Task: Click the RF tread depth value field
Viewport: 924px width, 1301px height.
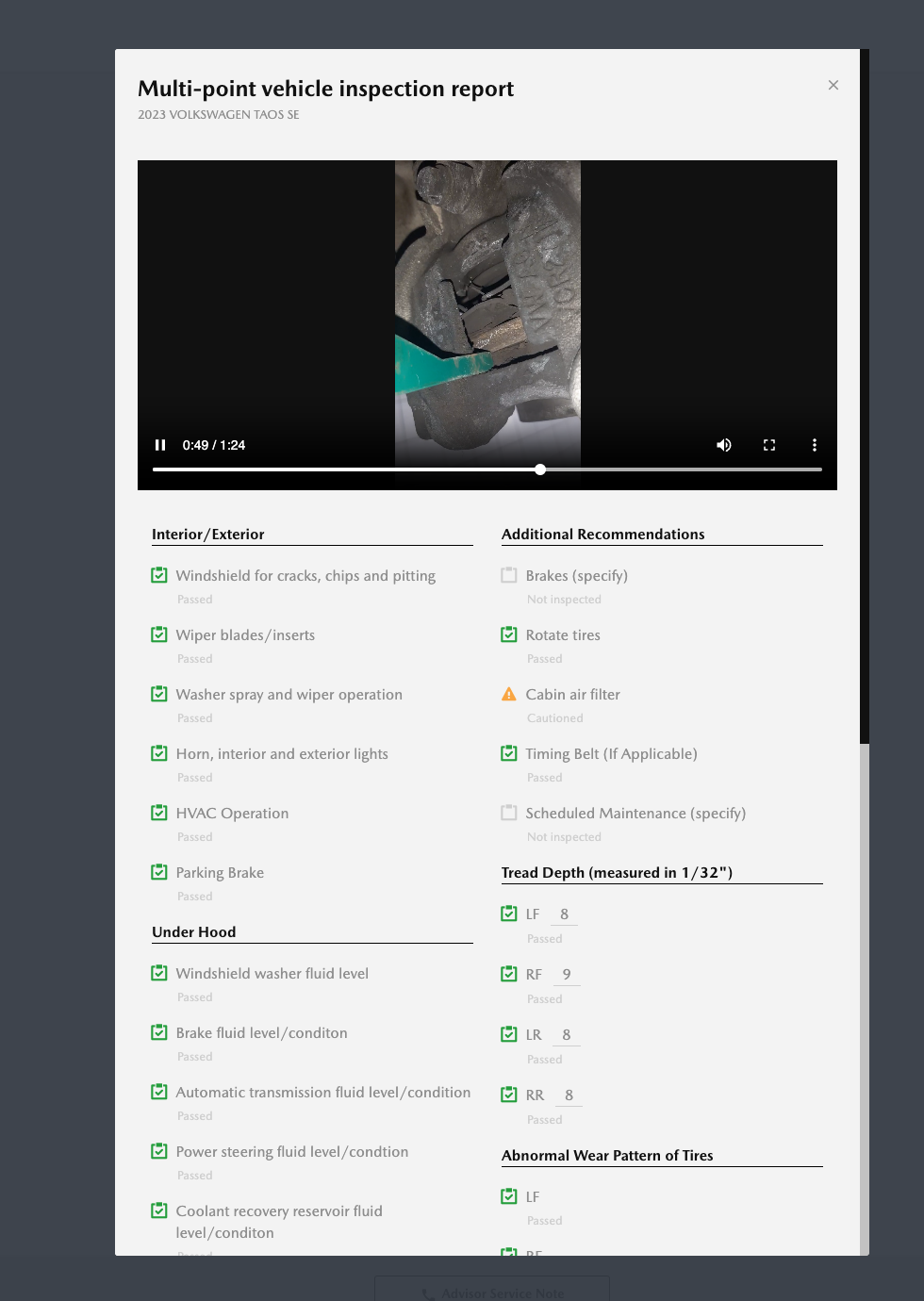Action: (566, 975)
